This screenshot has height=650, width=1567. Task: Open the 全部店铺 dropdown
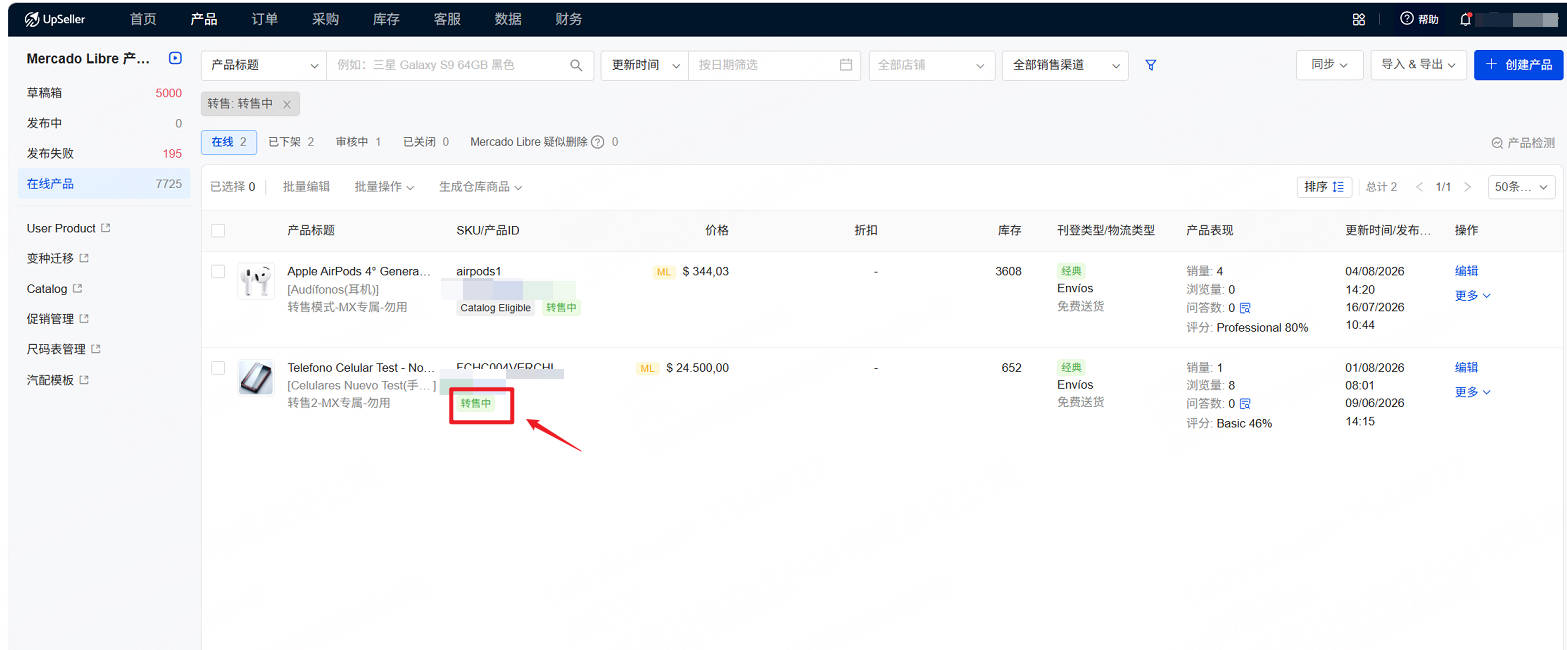[932, 65]
